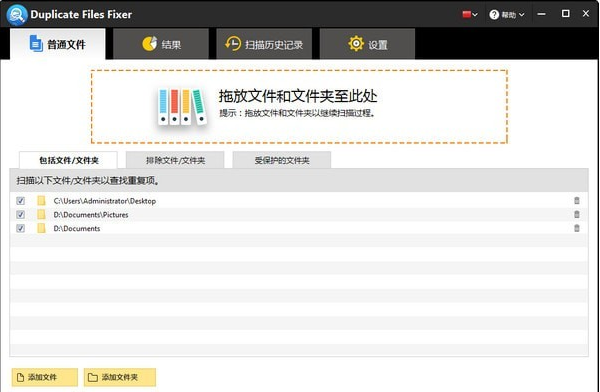Click the Duplicate Files Fixer logo icon

tap(16, 15)
